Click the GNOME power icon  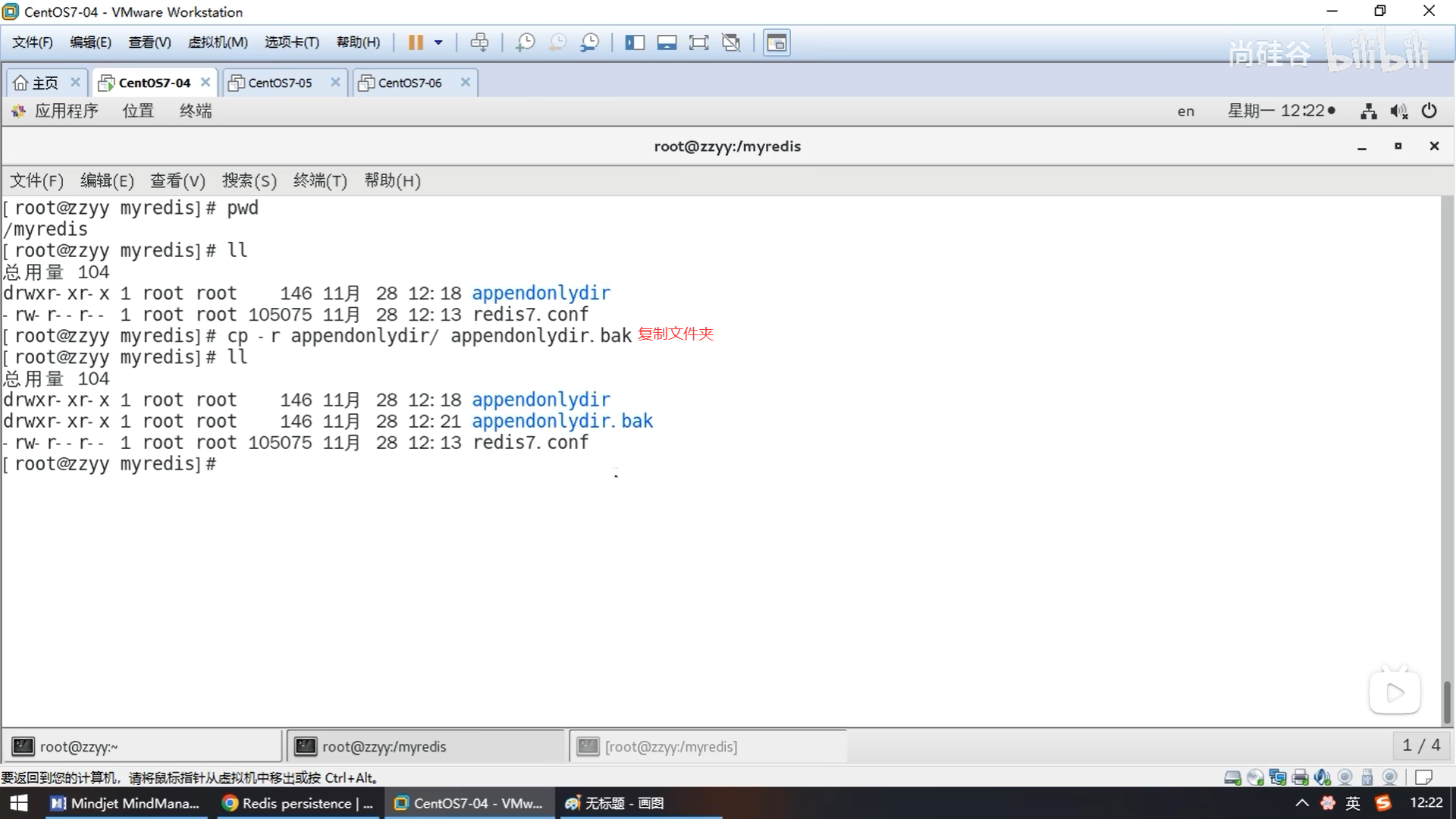(1429, 111)
